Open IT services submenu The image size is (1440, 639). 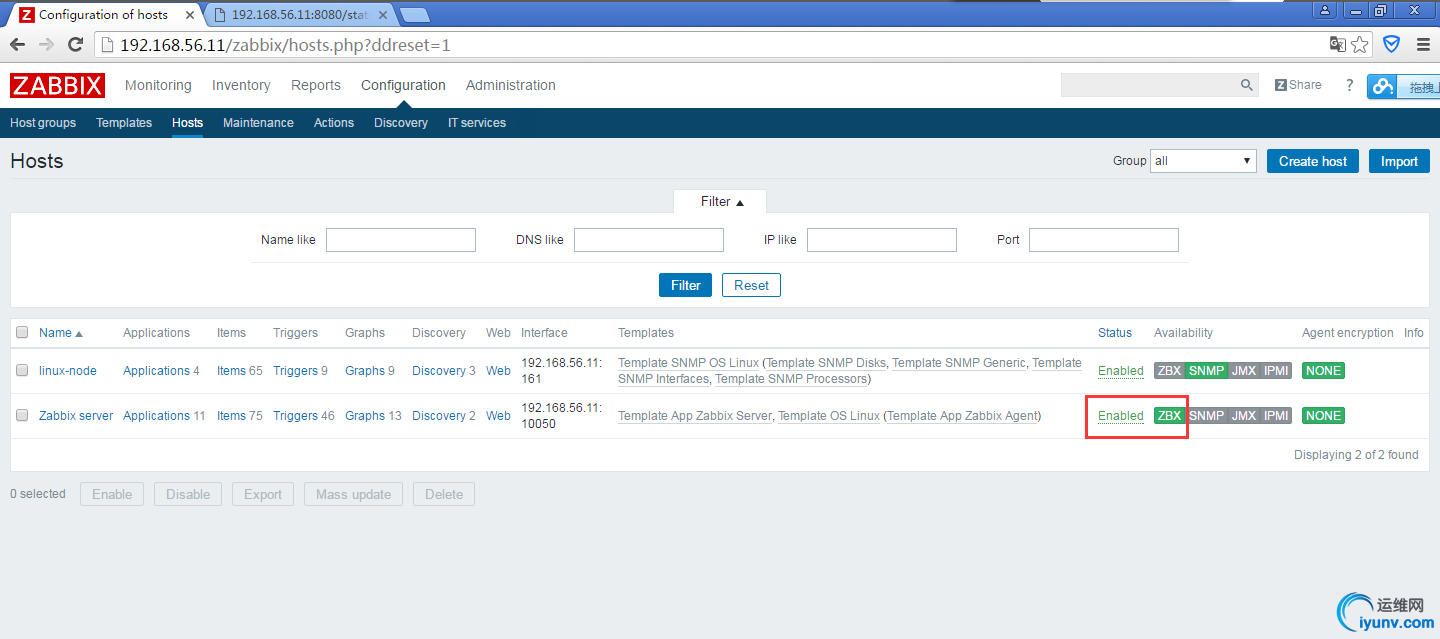[477, 123]
